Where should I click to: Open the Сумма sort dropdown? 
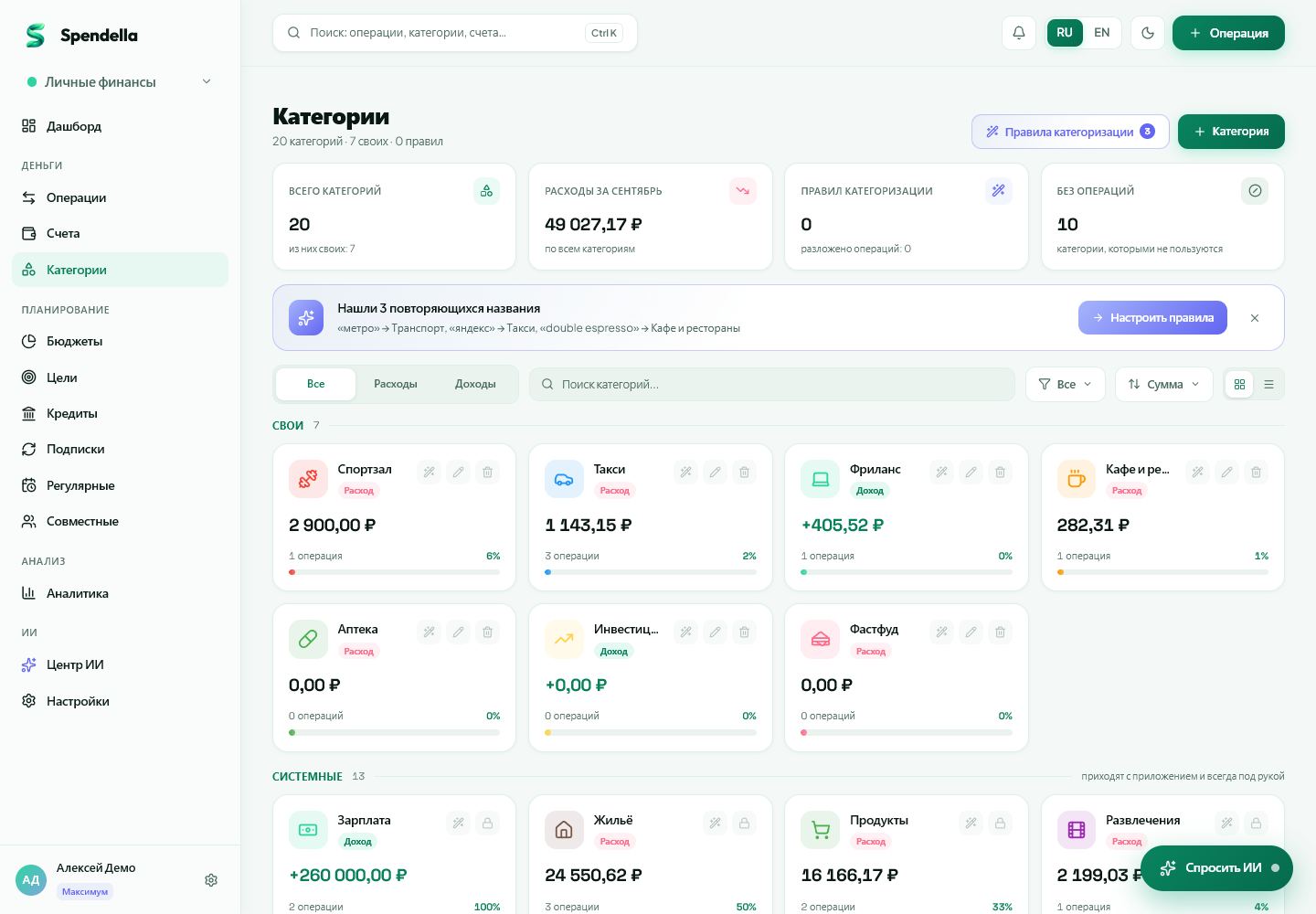(x=1164, y=385)
